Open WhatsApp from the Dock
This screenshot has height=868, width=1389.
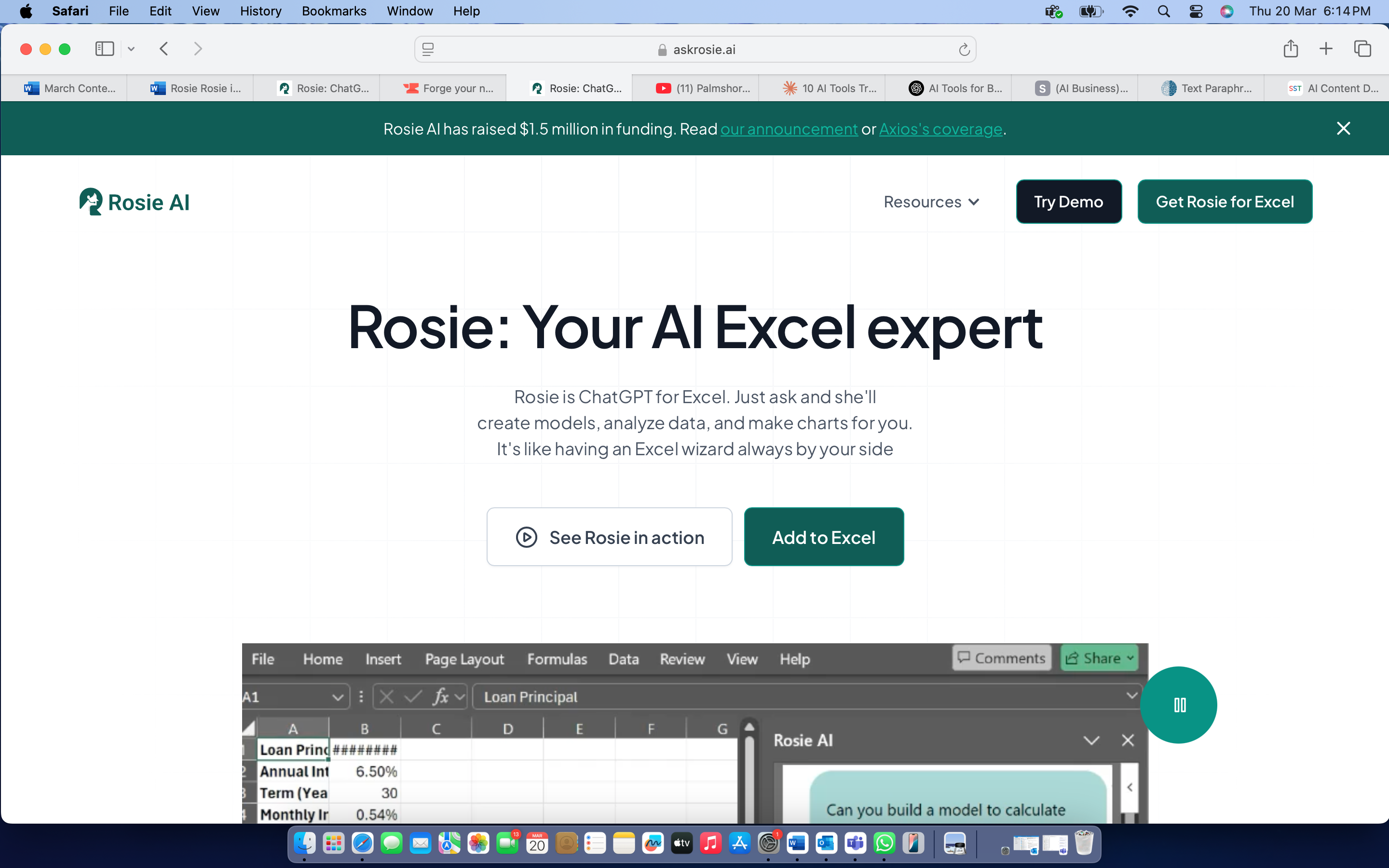(x=885, y=843)
